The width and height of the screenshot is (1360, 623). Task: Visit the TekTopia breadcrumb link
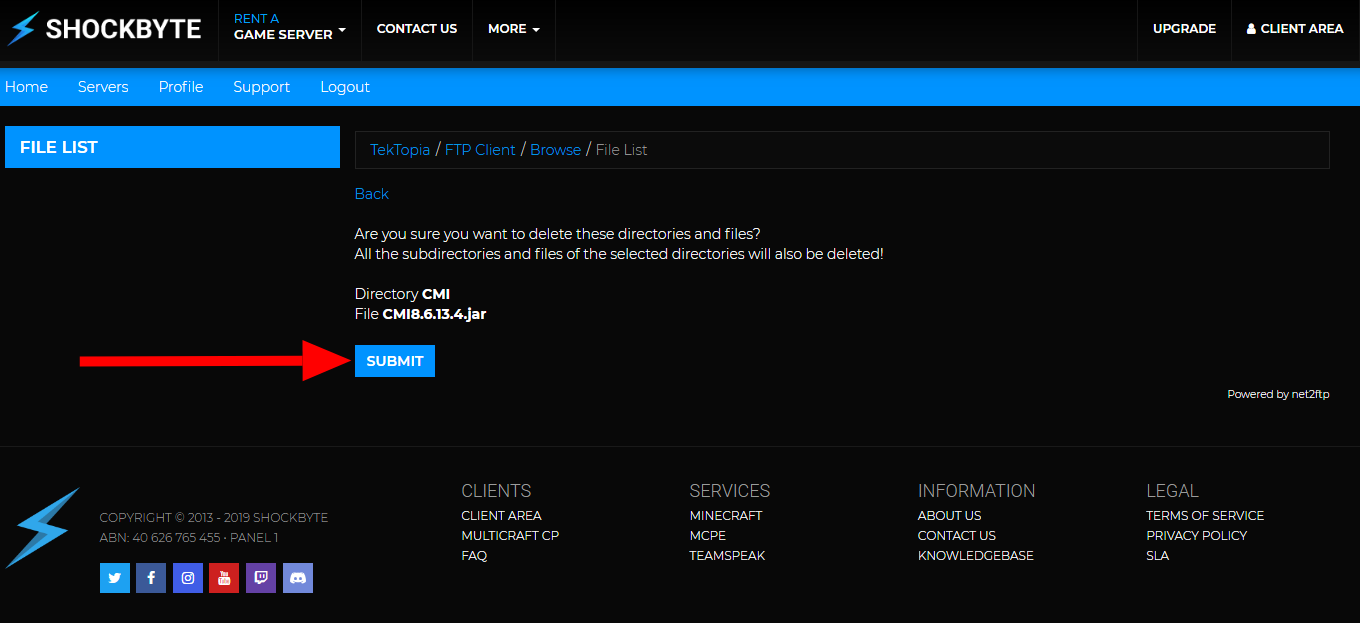(400, 149)
